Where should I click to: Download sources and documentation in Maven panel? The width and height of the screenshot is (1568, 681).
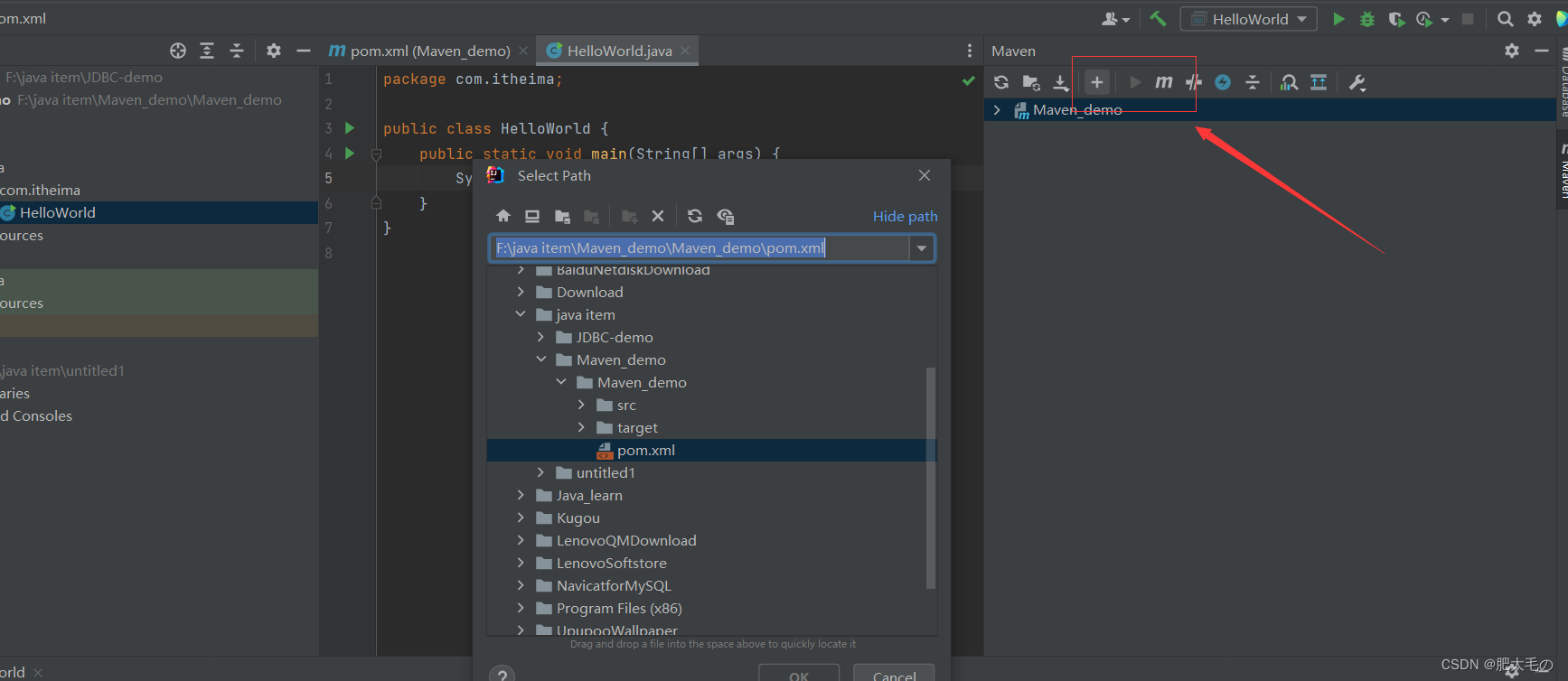pos(1061,83)
